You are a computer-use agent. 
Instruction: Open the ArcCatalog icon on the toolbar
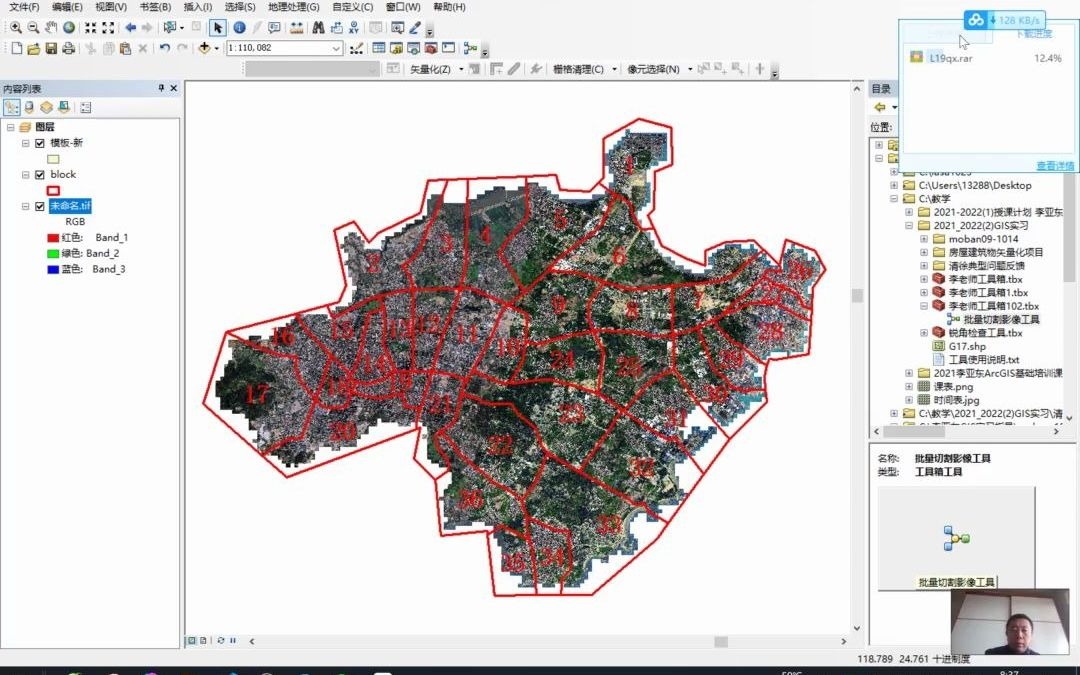(396, 48)
